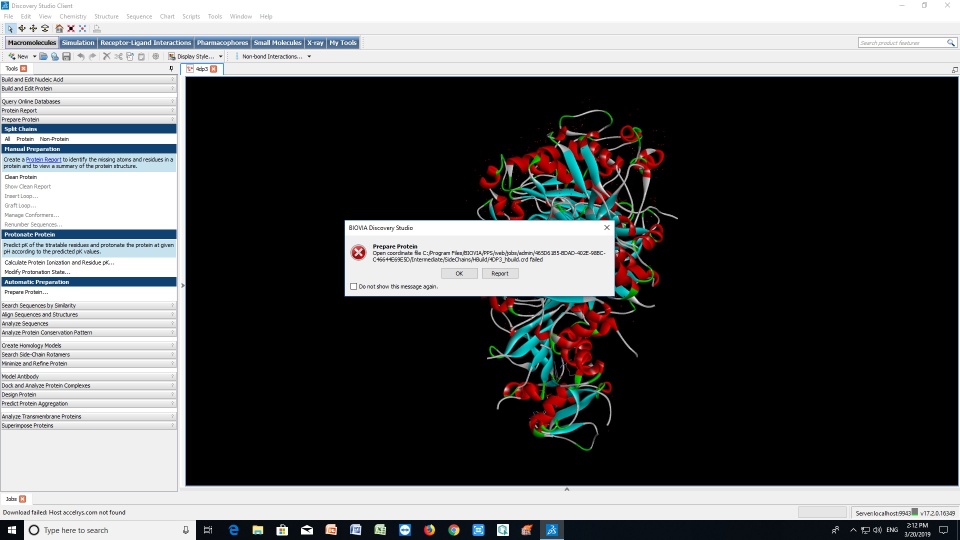This screenshot has height=540, width=960.
Task: Open the Display Style dropdown arrow
Action: tap(221, 56)
